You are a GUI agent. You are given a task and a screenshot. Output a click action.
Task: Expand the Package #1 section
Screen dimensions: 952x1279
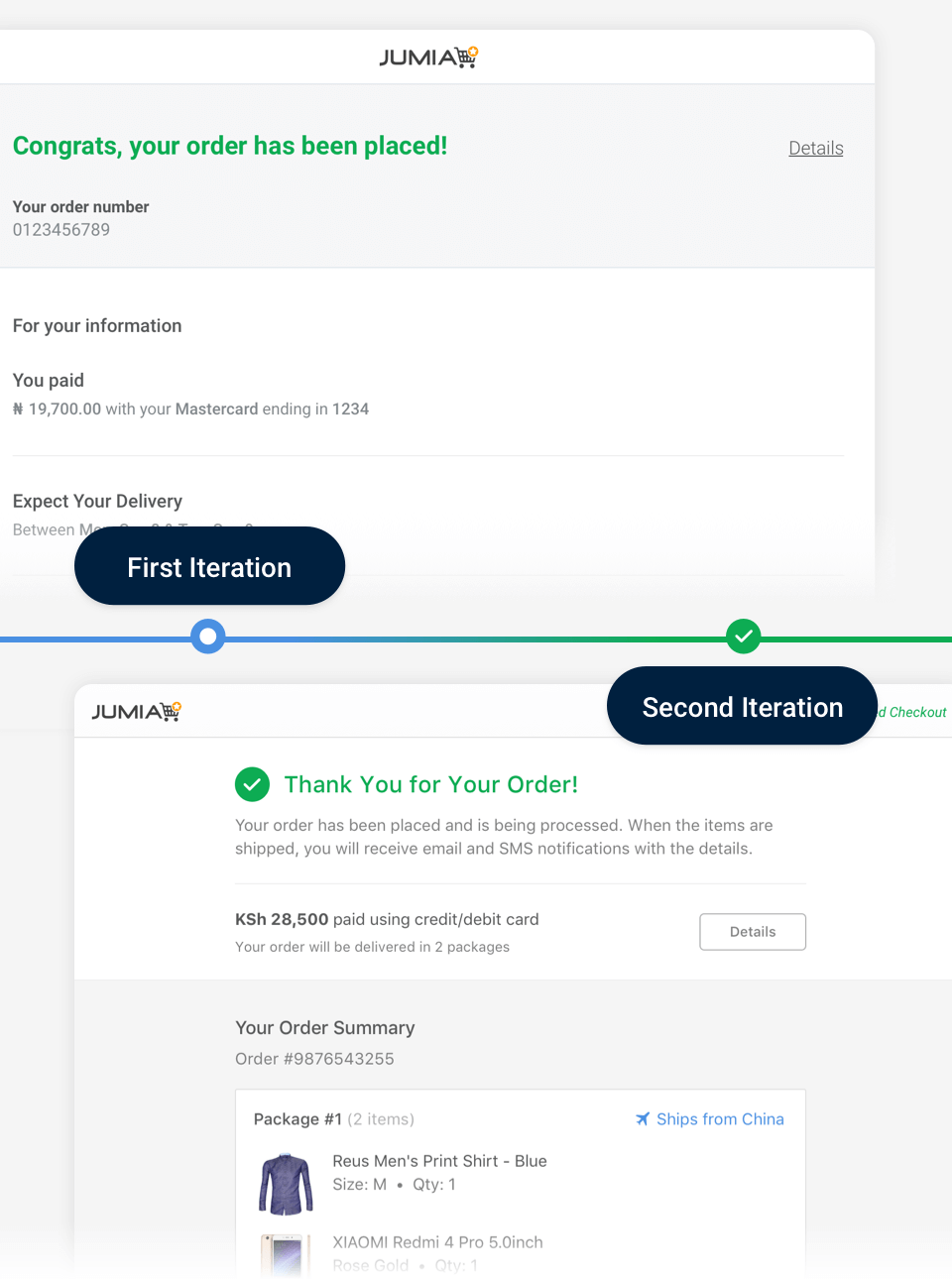point(297,1118)
